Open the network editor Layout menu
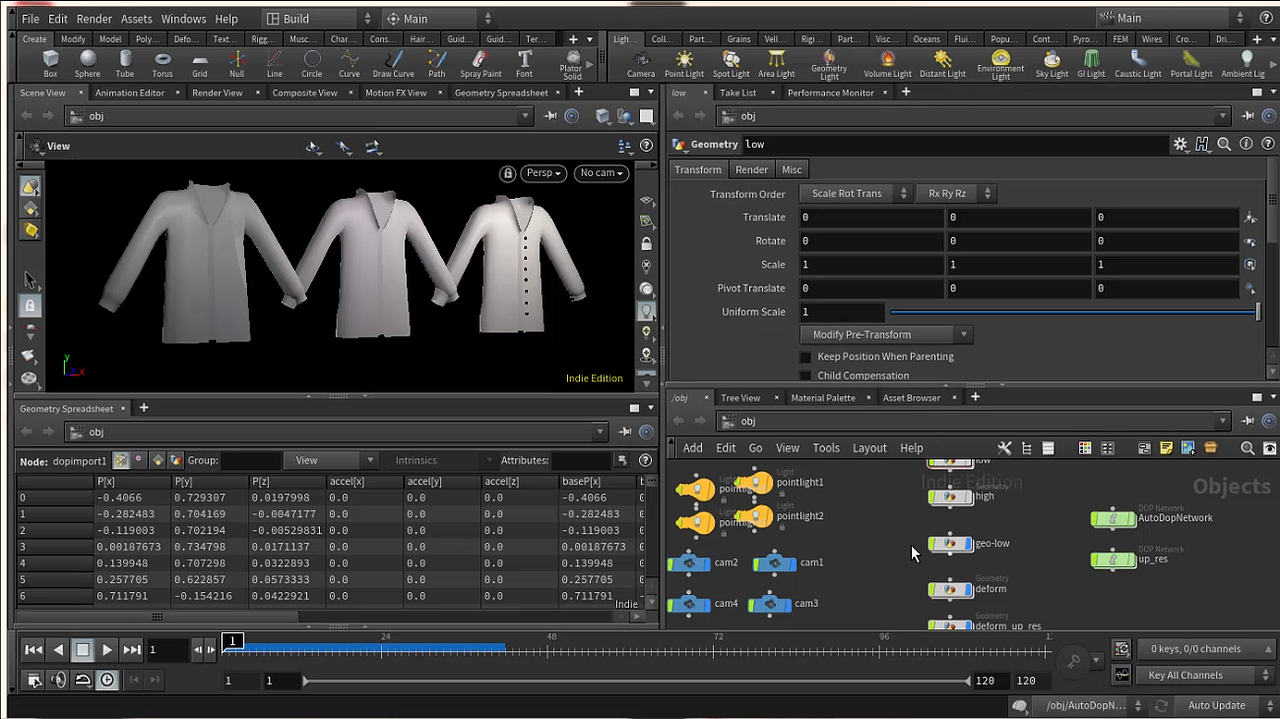The height and width of the screenshot is (719, 1280). (x=869, y=448)
